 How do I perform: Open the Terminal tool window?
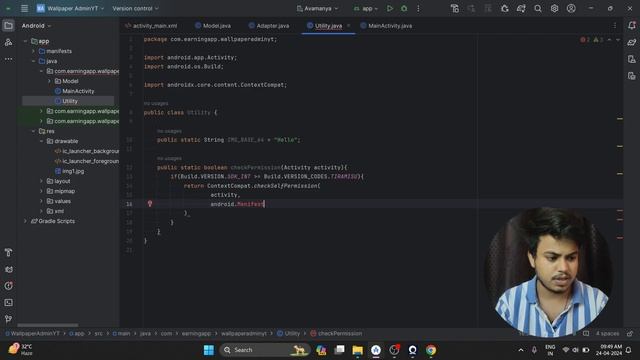click(x=8, y=302)
